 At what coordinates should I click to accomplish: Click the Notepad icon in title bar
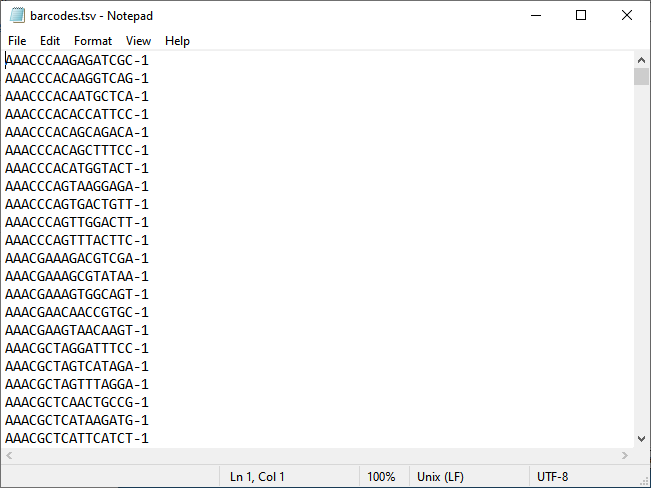[x=17, y=15]
